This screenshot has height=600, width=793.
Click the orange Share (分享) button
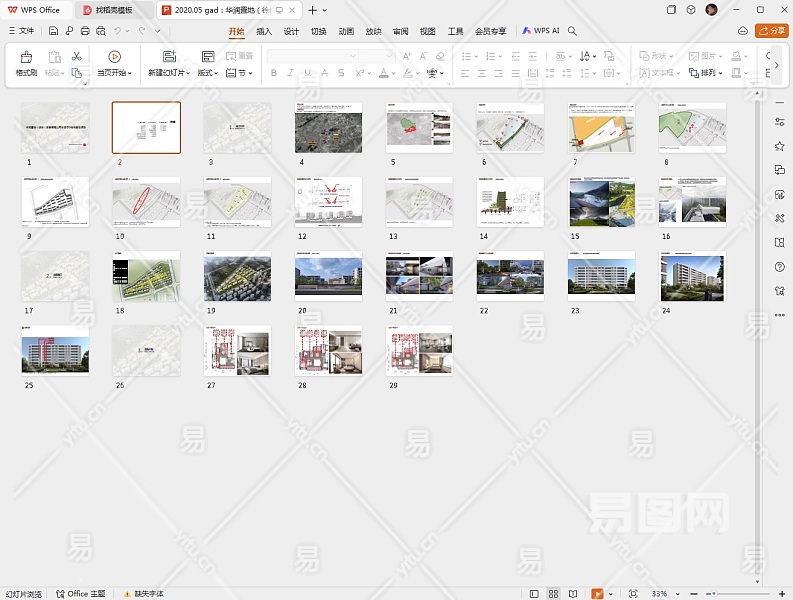pyautogui.click(x=771, y=31)
